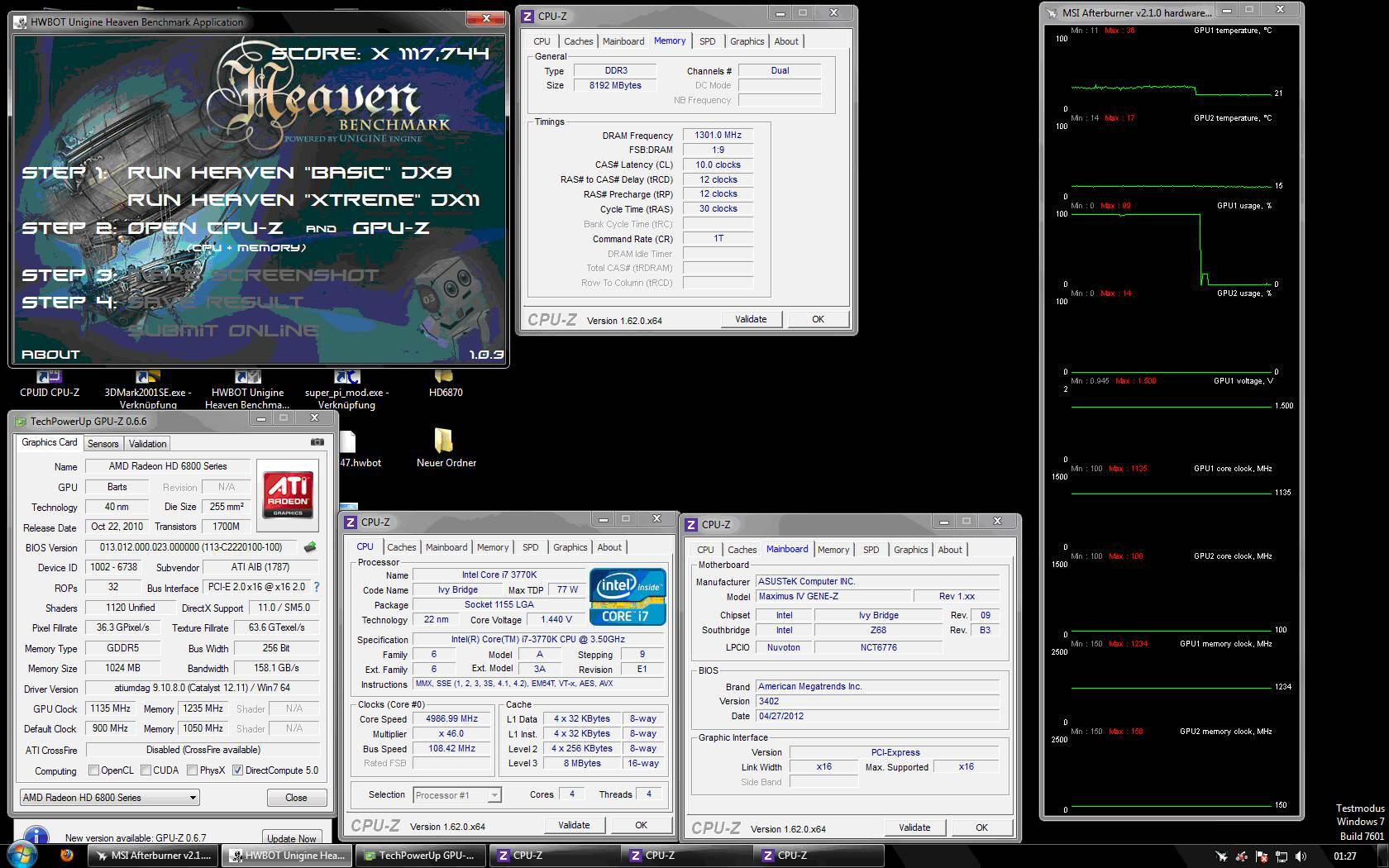Click the Intel Core i7 logo in CPU-Z

tap(628, 596)
